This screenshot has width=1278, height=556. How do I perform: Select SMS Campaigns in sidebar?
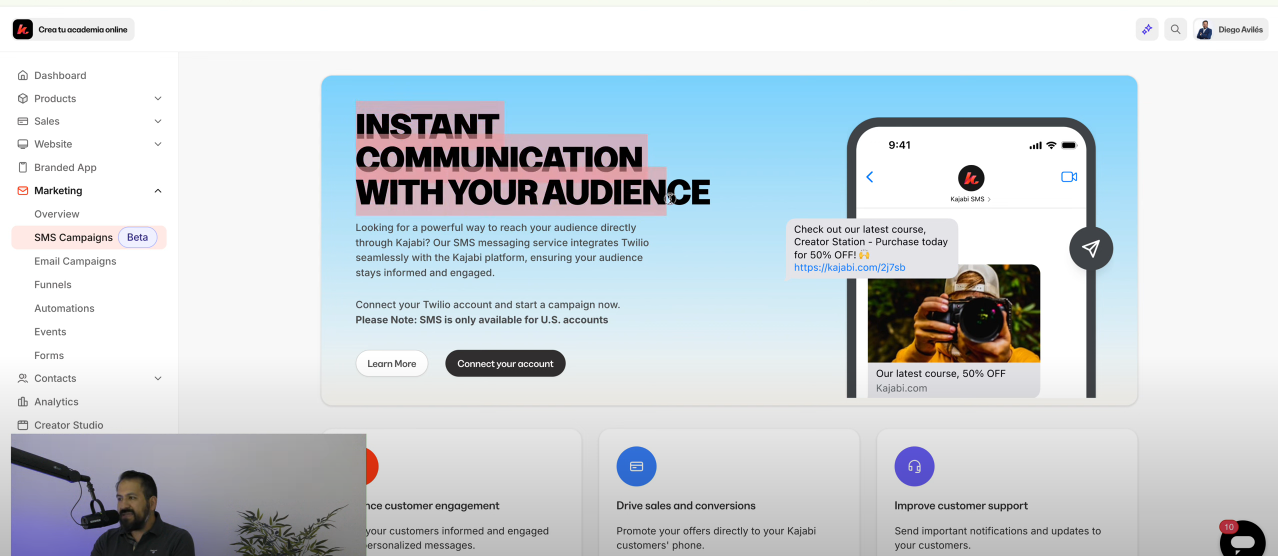pyautogui.click(x=73, y=237)
